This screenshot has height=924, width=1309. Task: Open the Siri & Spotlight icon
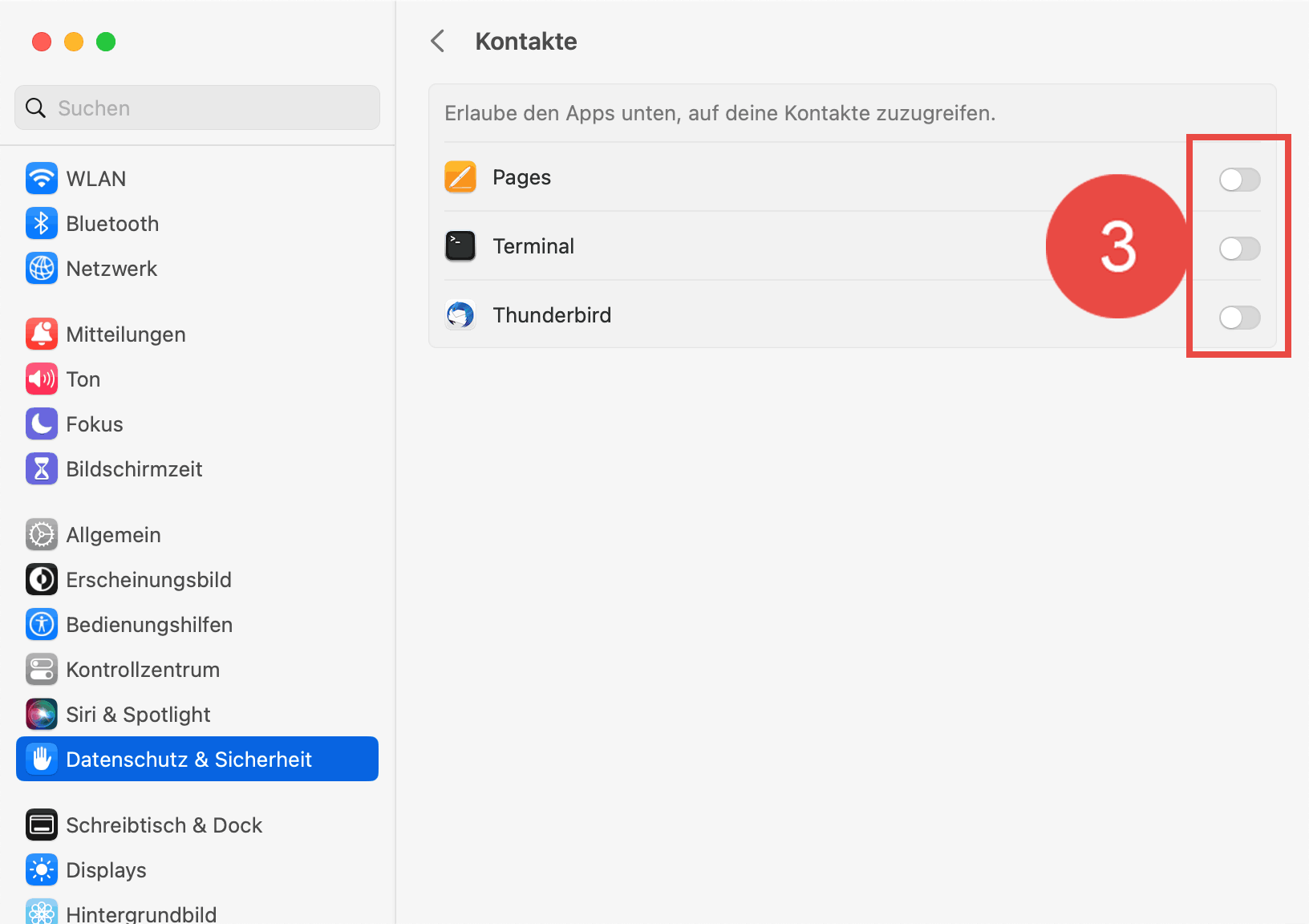point(42,714)
